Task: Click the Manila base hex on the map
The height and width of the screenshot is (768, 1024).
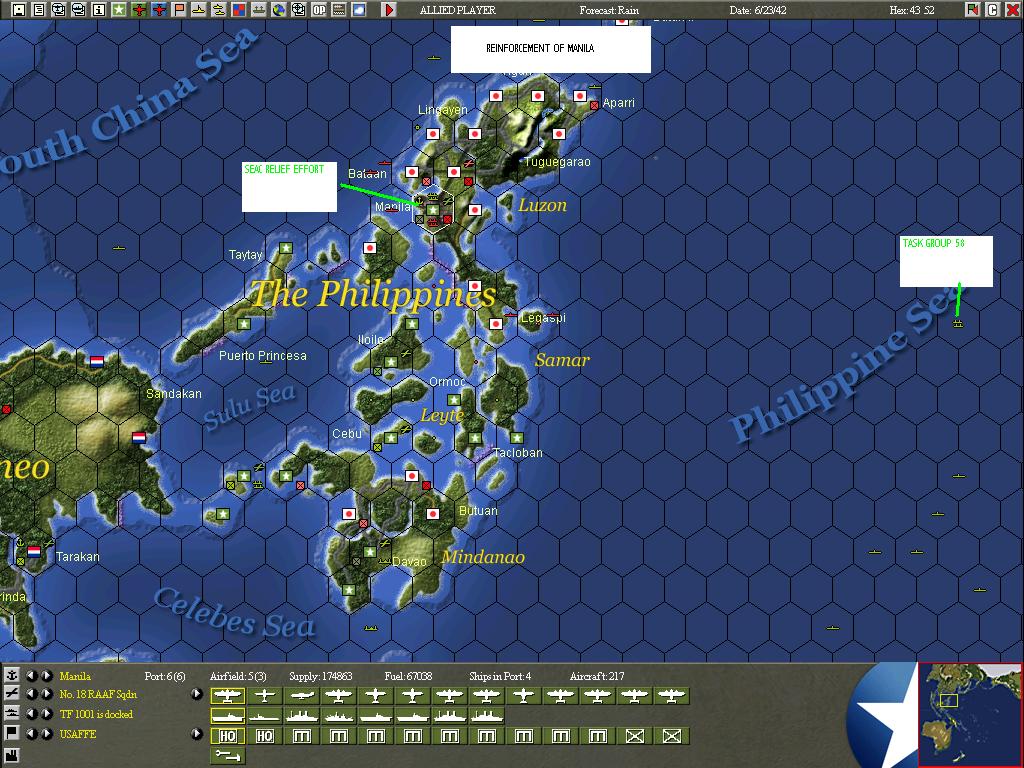Action: (432, 209)
